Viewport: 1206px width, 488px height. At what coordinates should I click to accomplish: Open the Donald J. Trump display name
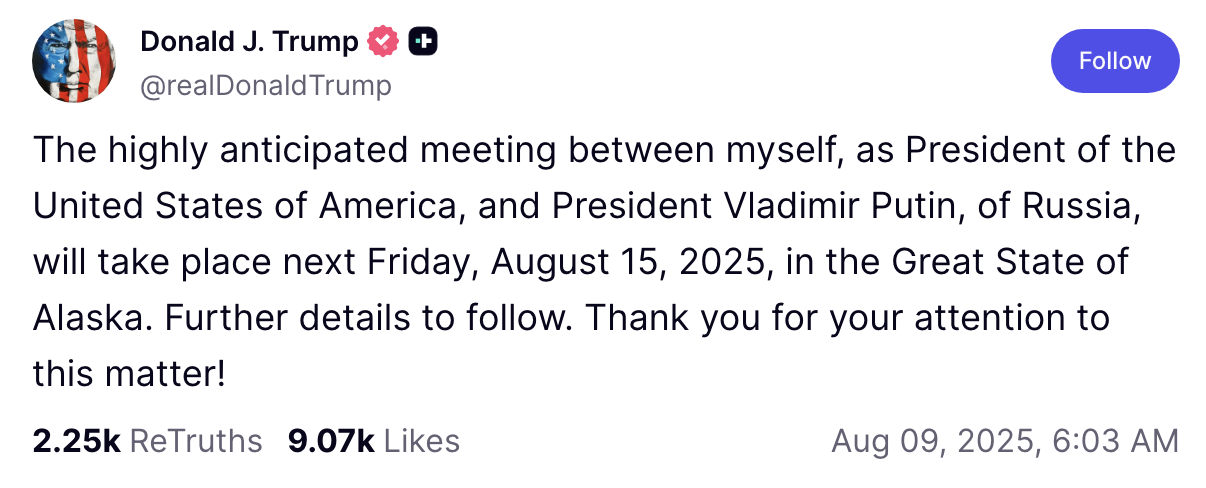(249, 42)
